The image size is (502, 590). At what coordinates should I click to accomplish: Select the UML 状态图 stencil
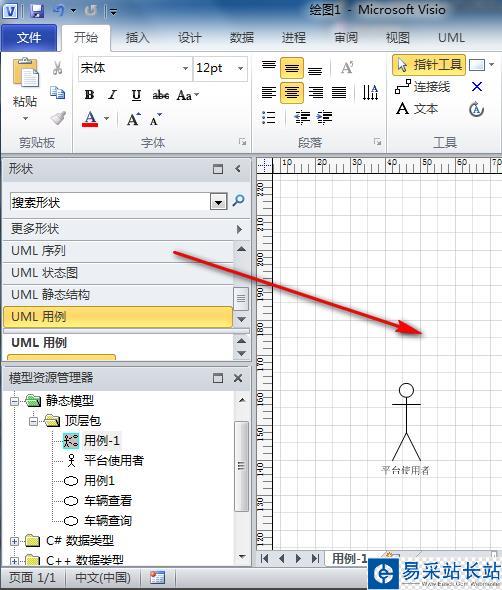click(118, 272)
